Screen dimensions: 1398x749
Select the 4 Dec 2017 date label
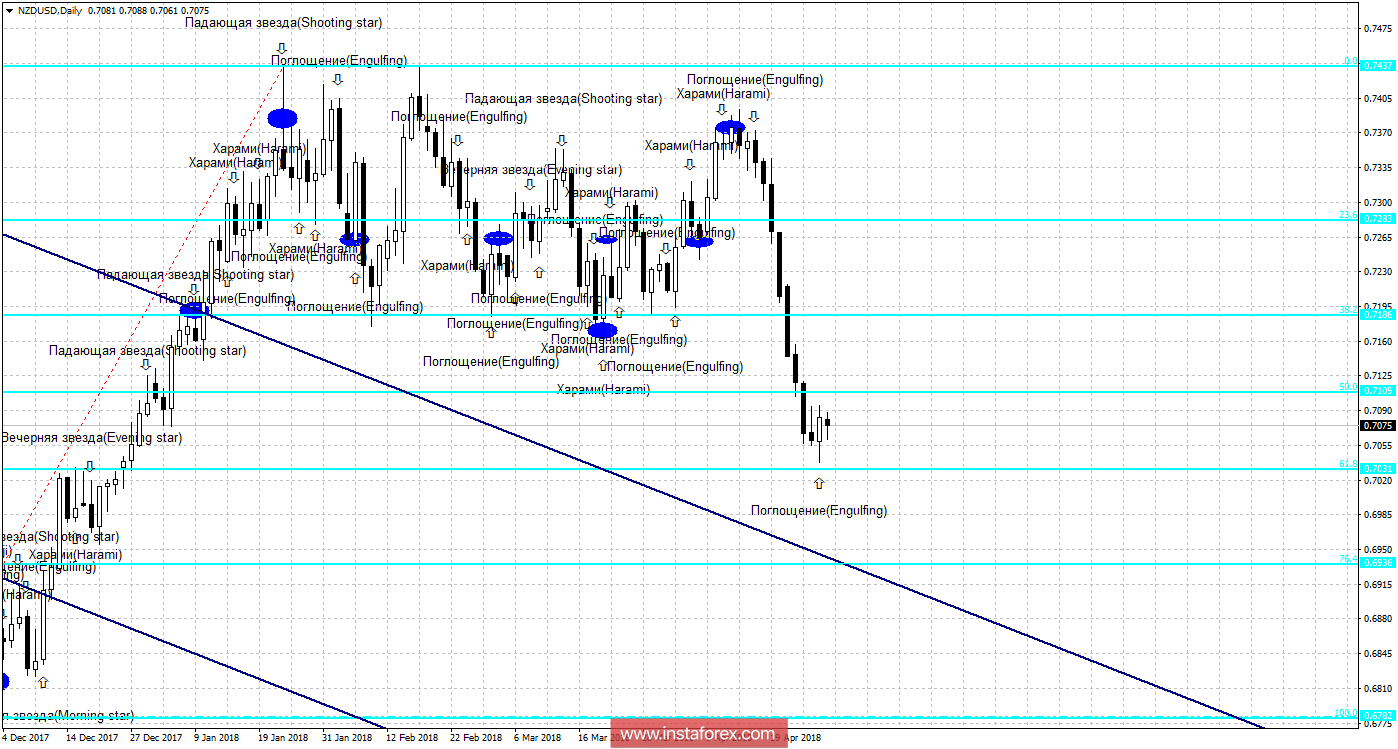tap(26, 738)
